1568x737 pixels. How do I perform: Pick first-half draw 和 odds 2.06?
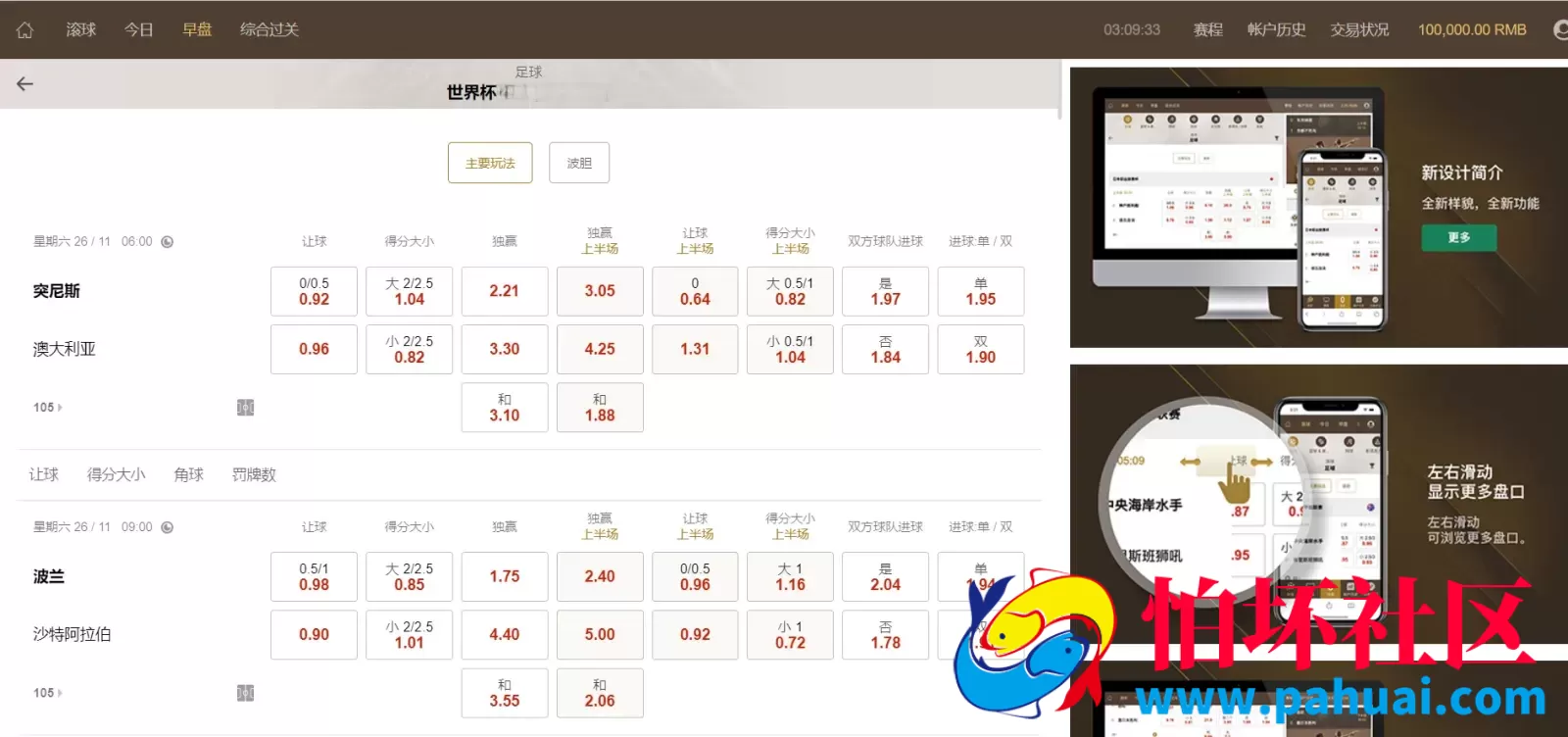[x=600, y=693]
